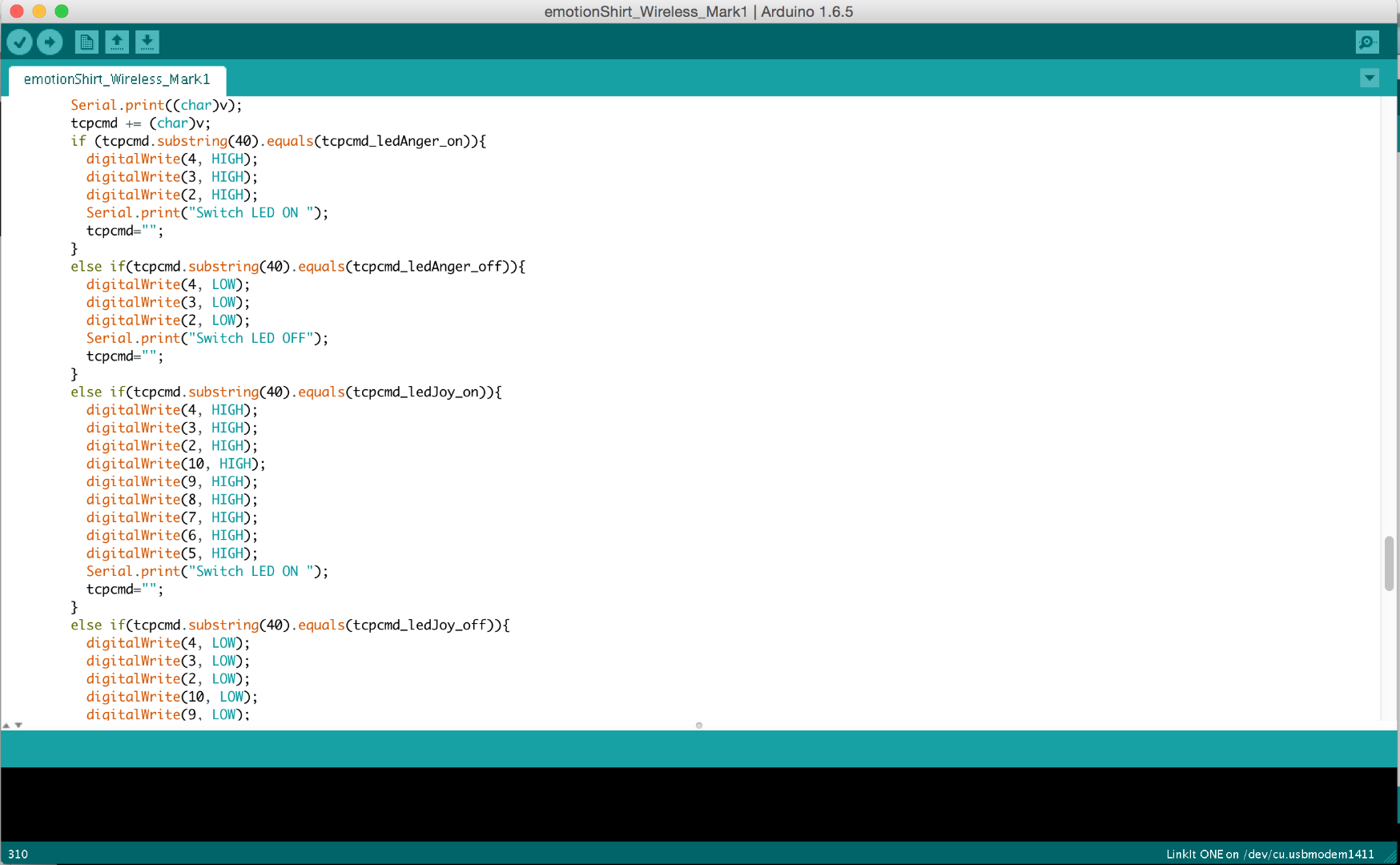Image resolution: width=1400 pixels, height=865 pixels.
Task: Click line 'Serial.print((char)v);'
Action: [x=156, y=105]
